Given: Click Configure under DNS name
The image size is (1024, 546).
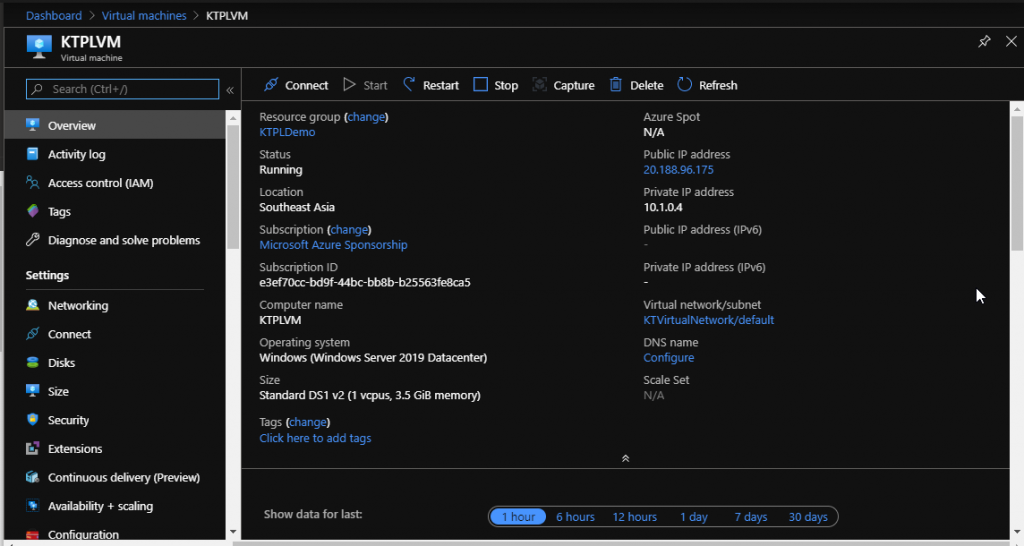Looking at the screenshot, I should [x=668, y=358].
